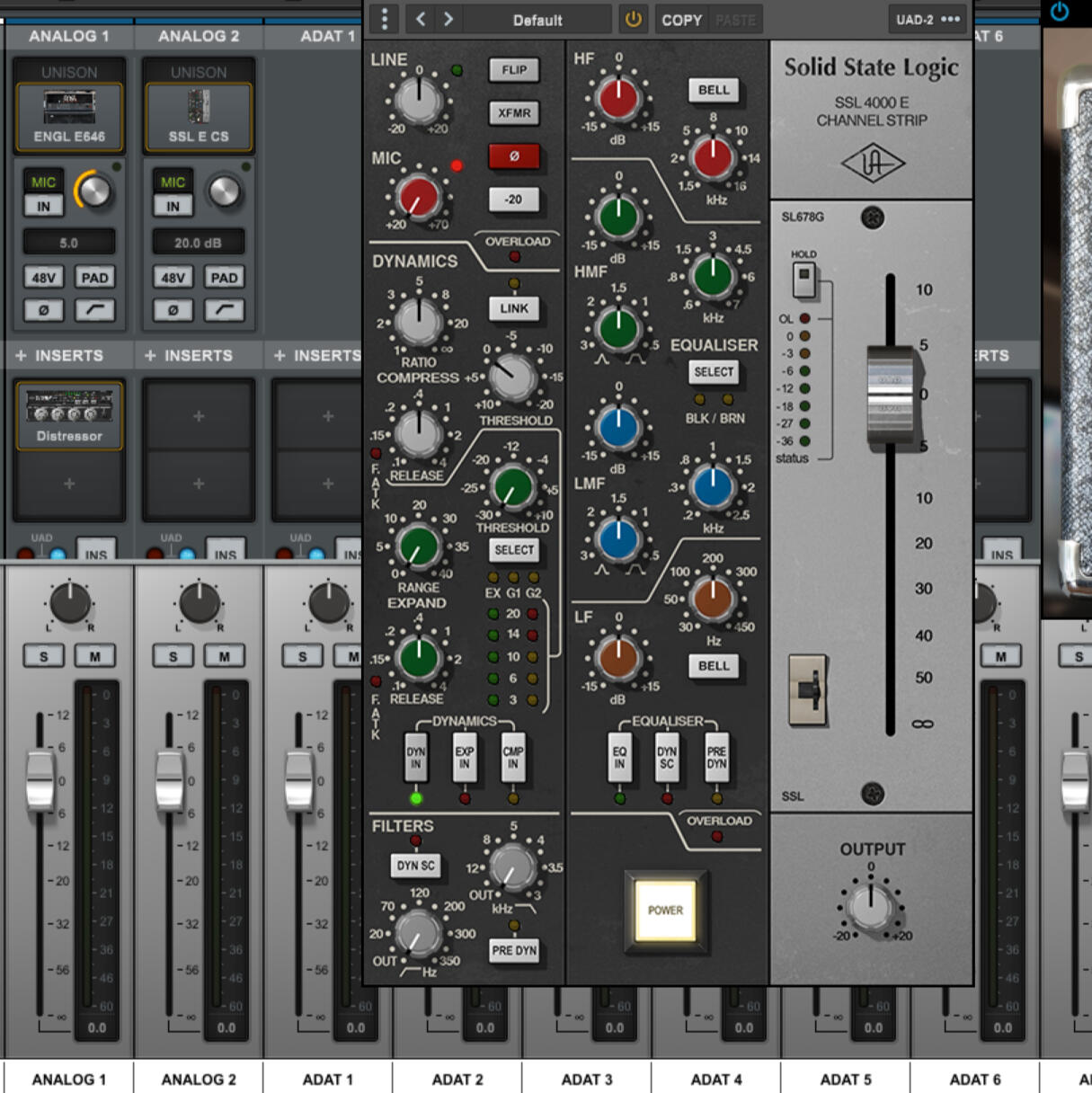Toggle the 48V phantom power on ANALOG 1

tap(43, 278)
